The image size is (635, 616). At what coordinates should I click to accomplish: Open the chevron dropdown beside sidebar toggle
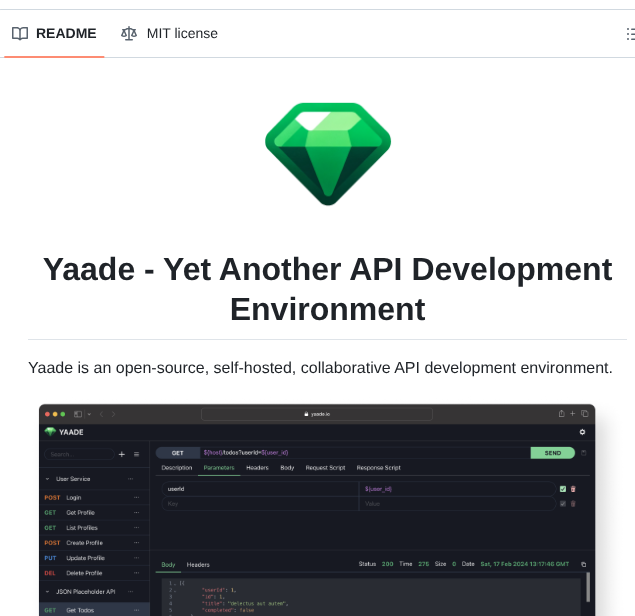tap(89, 414)
